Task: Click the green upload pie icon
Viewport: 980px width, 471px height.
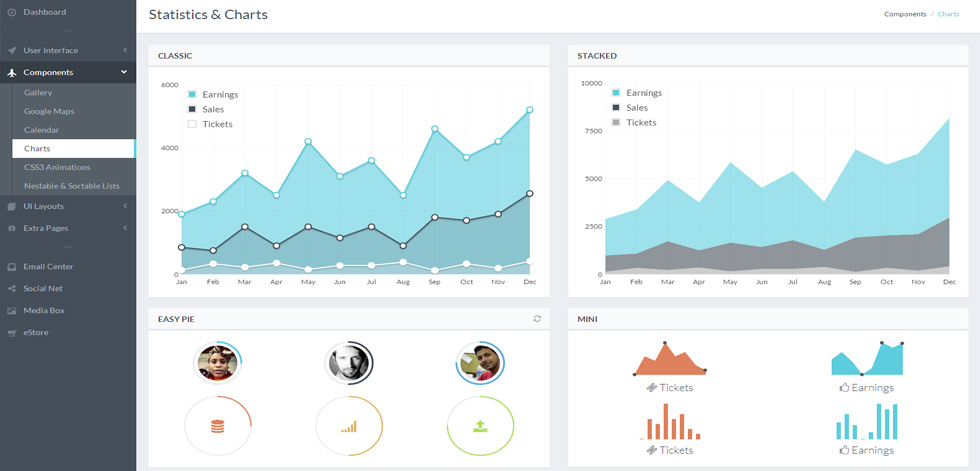Action: 480,427
